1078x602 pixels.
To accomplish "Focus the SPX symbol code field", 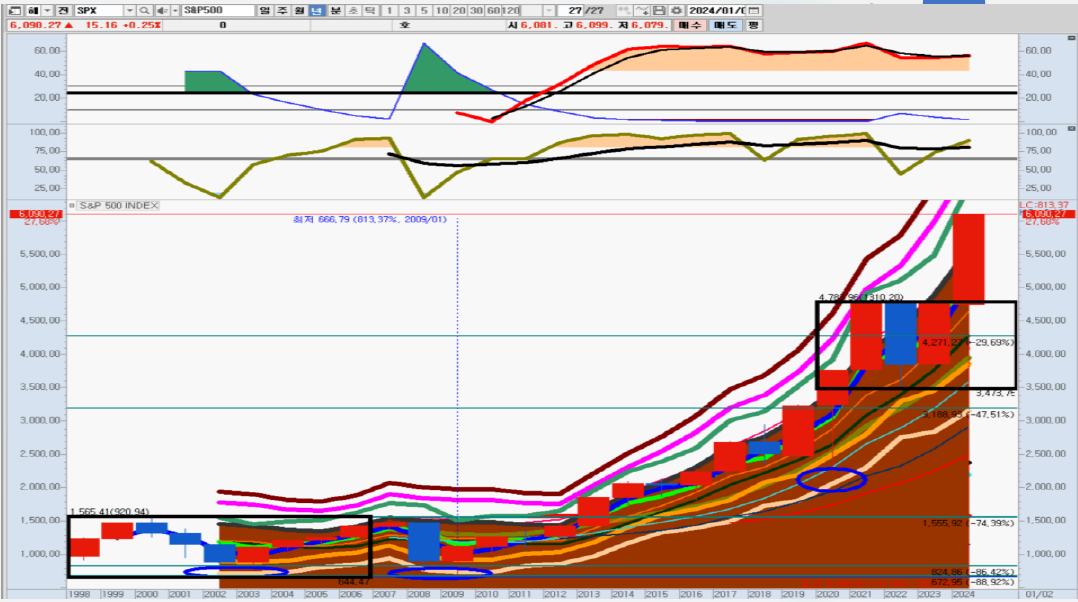I will 99,11.
